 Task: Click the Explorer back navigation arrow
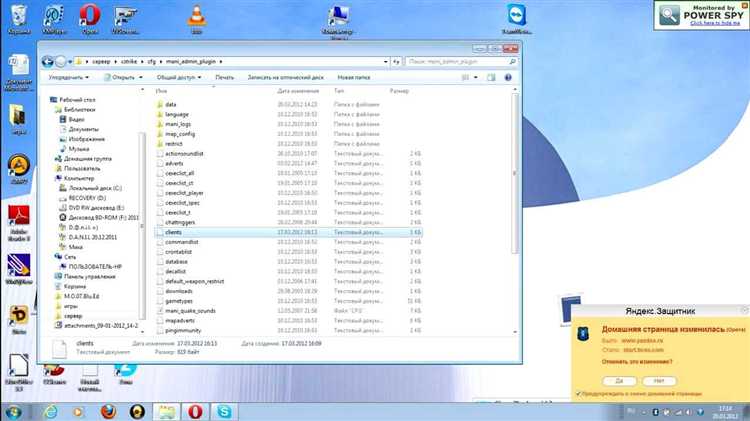pos(47,61)
